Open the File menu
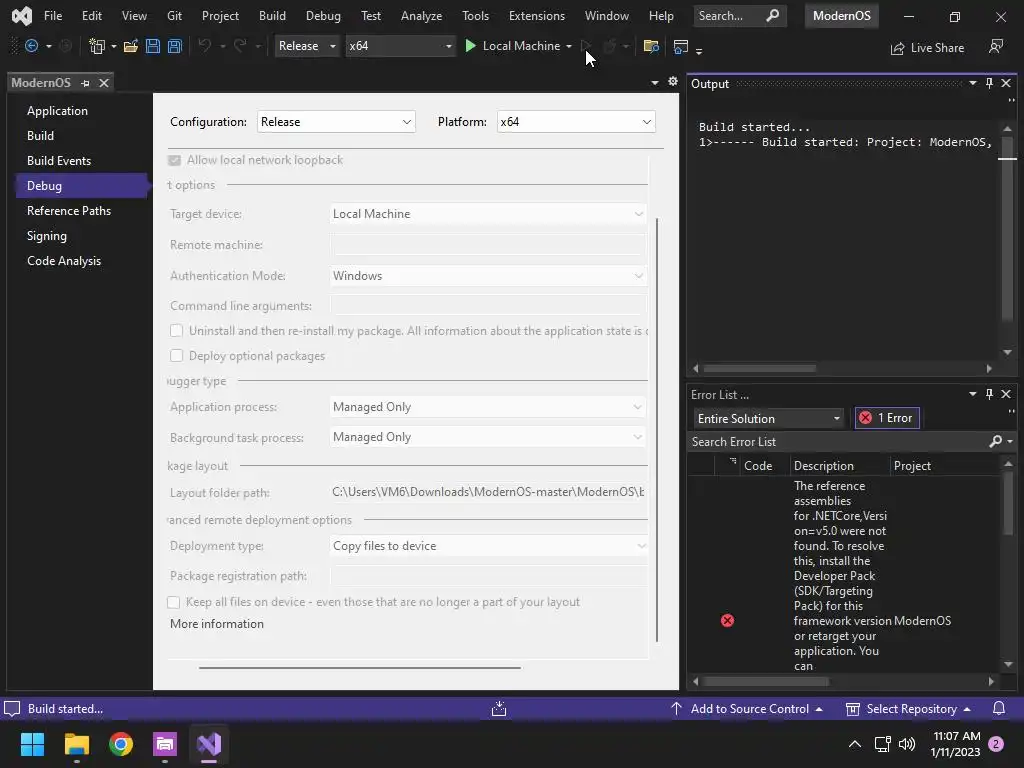This screenshot has width=1024, height=768. [x=53, y=16]
